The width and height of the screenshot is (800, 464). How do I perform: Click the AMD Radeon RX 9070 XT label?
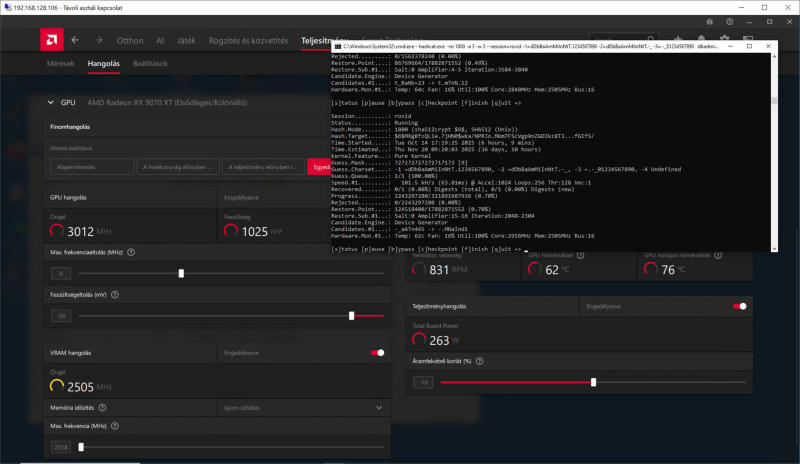click(167, 103)
